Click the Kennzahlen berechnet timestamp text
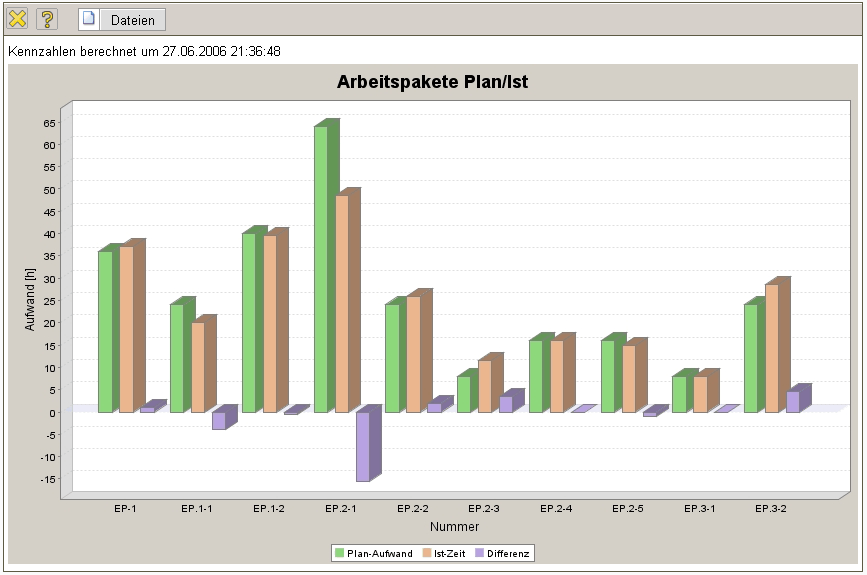This screenshot has width=867, height=575. click(x=144, y=51)
